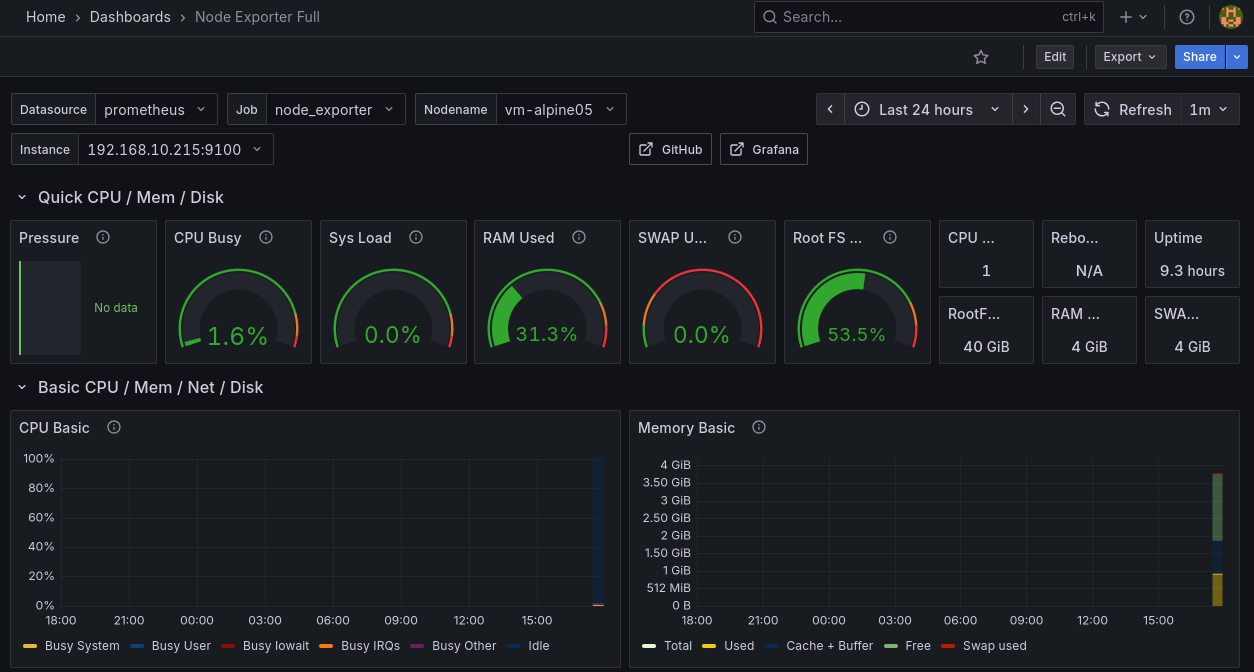Viewport: 1254px width, 672px height.
Task: Click the user profile avatar
Action: coord(1230,17)
